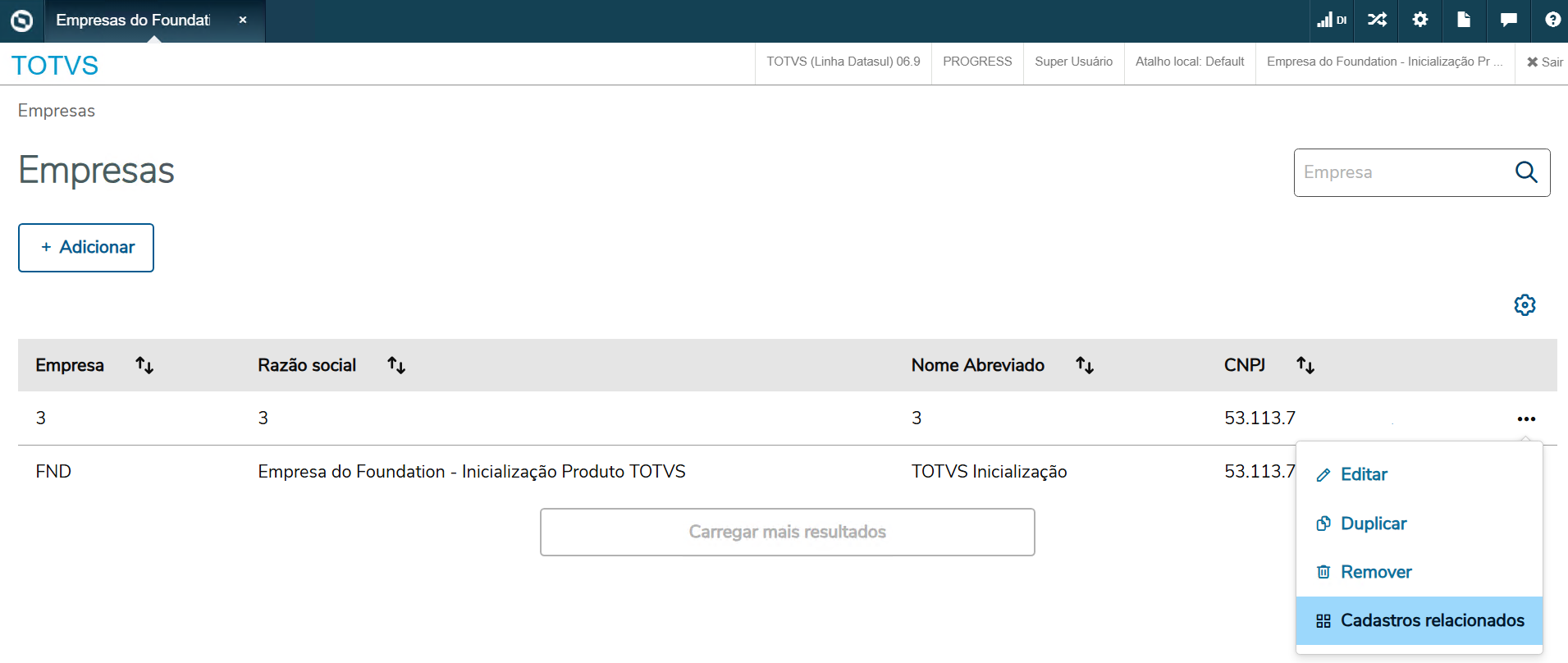Sort table by Nome Abreviado column
1568x663 pixels.
coord(1085,365)
